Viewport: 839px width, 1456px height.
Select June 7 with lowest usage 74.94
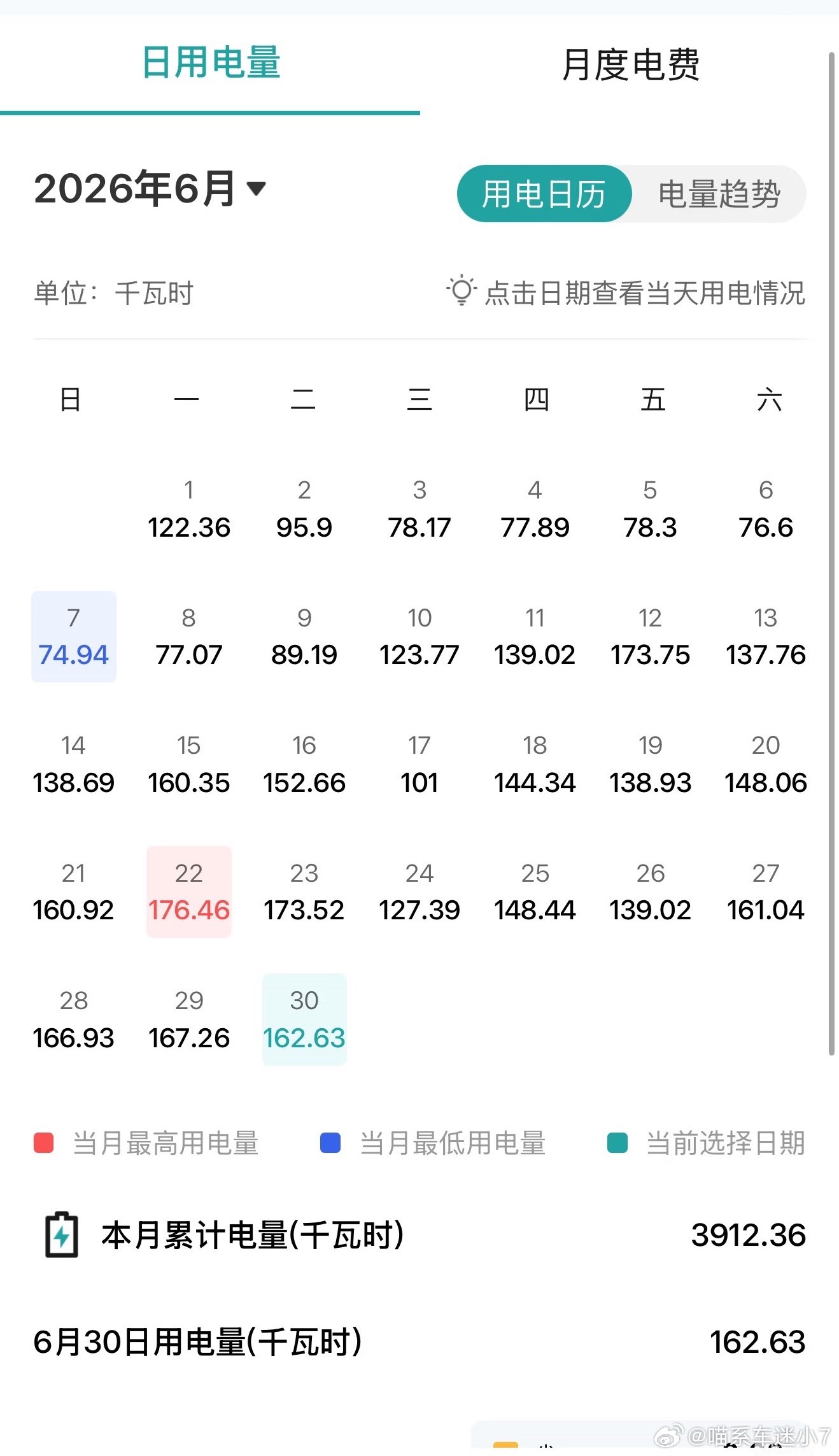tap(74, 637)
